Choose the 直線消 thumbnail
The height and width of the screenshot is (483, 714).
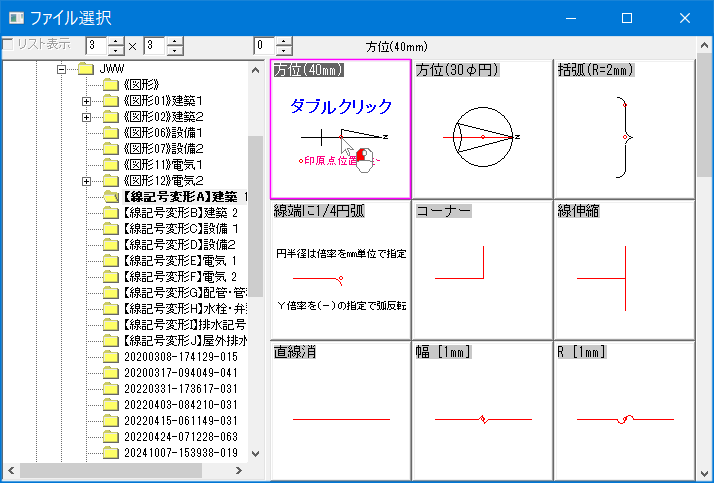pos(341,411)
